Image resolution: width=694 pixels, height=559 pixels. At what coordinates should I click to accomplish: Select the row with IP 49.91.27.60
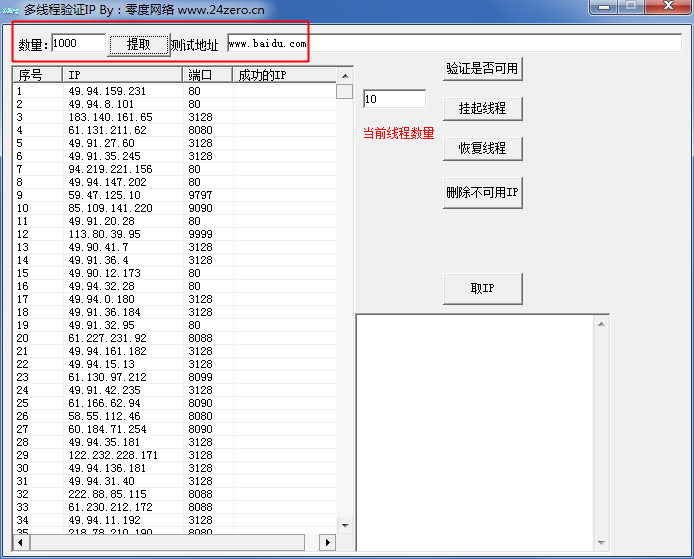(174, 143)
